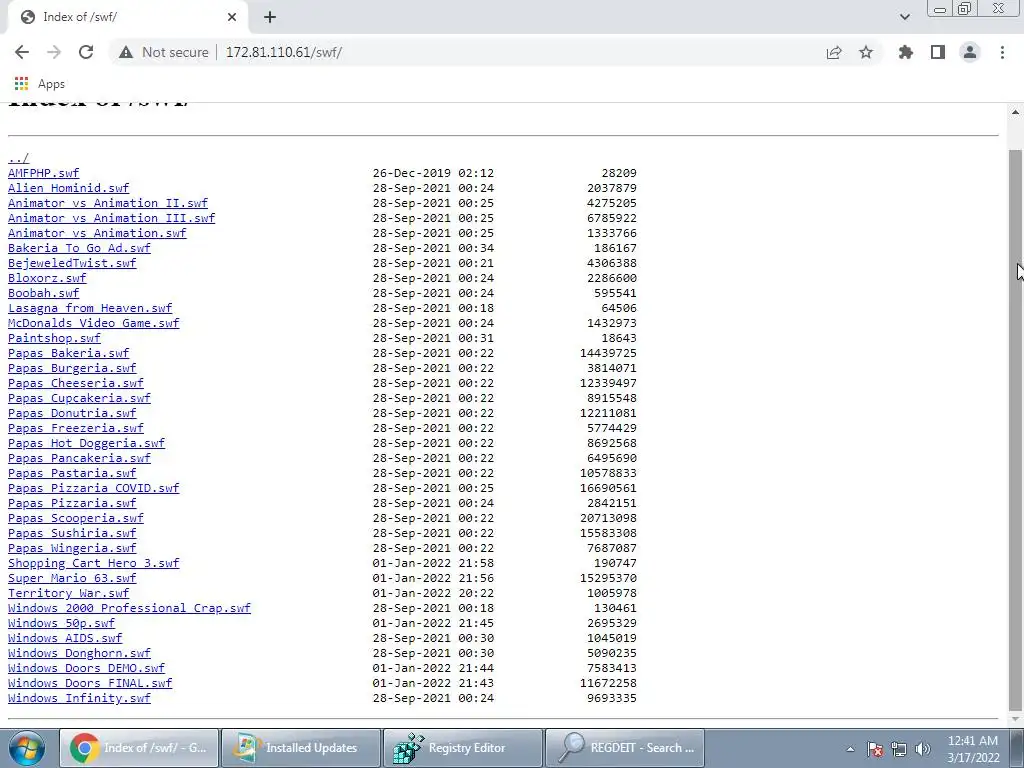Open a new browser tab

270,18
